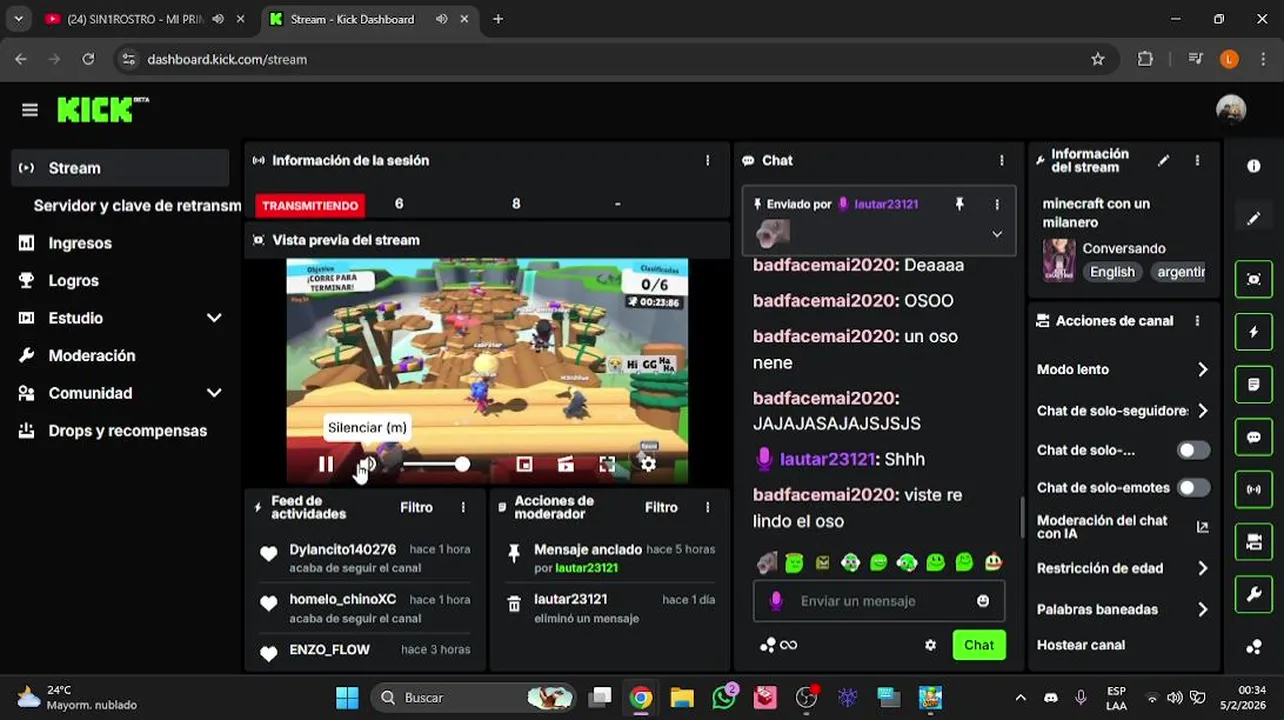
Task: Open the hamburger menu beside the Kick logo
Action: (30, 110)
